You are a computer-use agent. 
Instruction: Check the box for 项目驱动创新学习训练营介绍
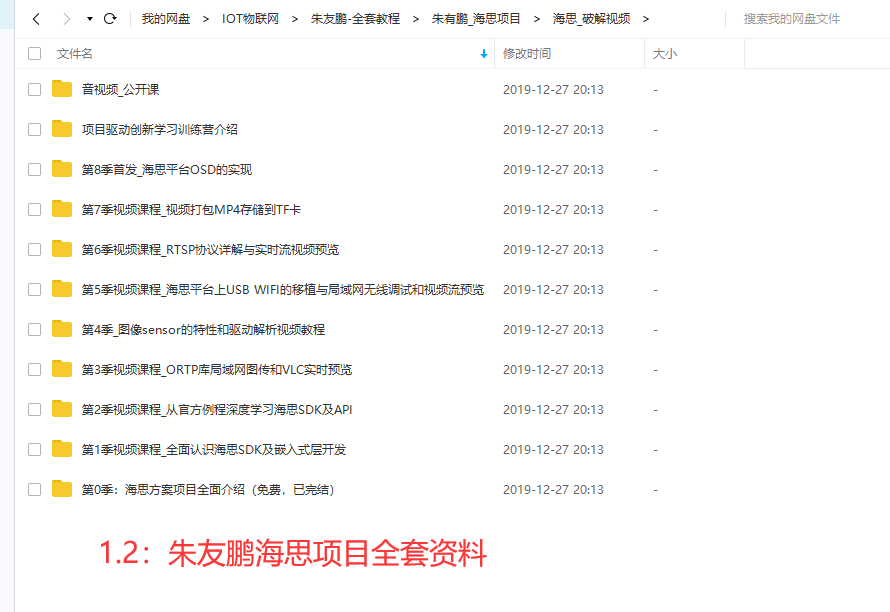(33, 129)
